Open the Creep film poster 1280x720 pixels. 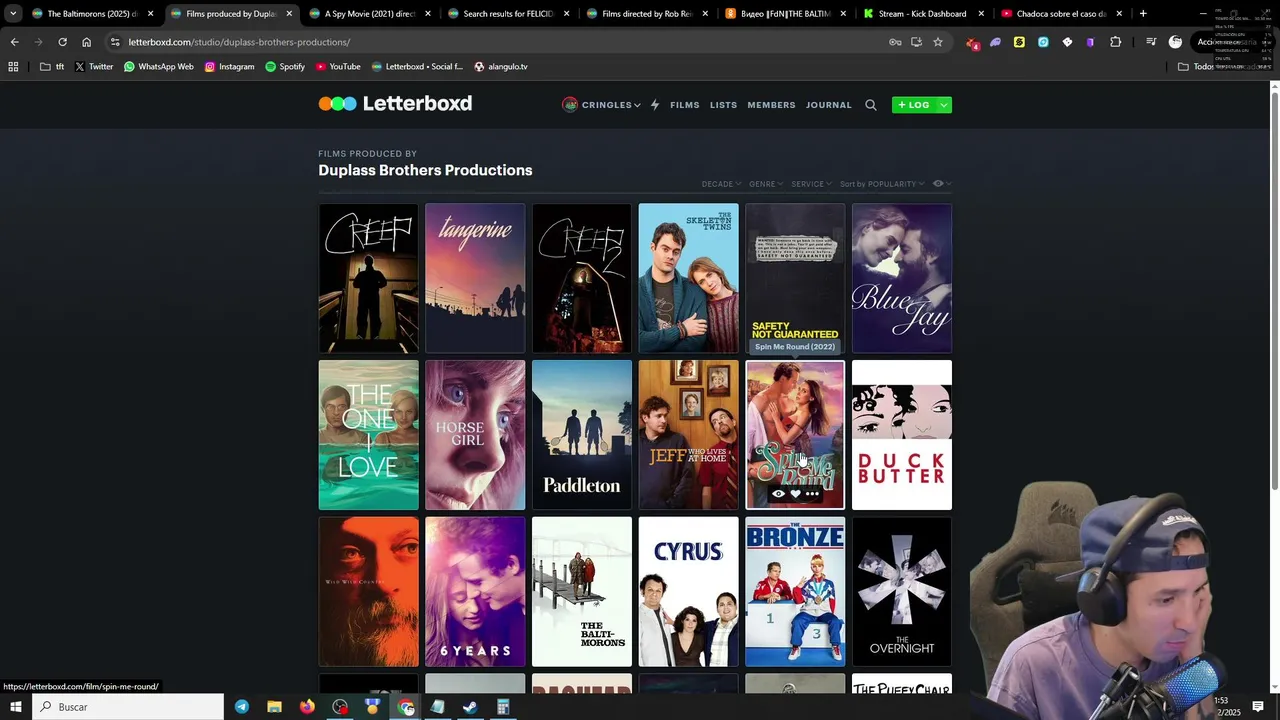[x=368, y=278]
